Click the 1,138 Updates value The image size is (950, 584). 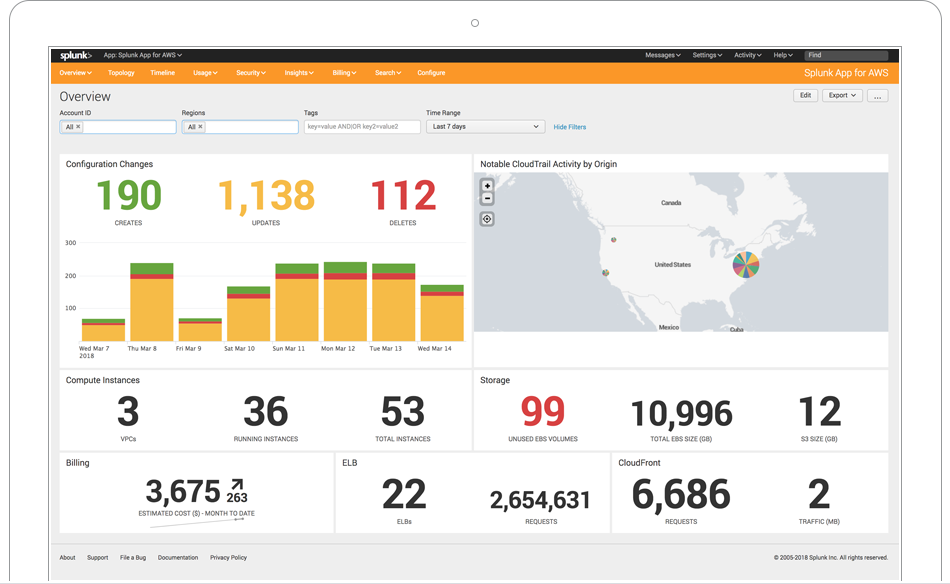[x=266, y=196]
